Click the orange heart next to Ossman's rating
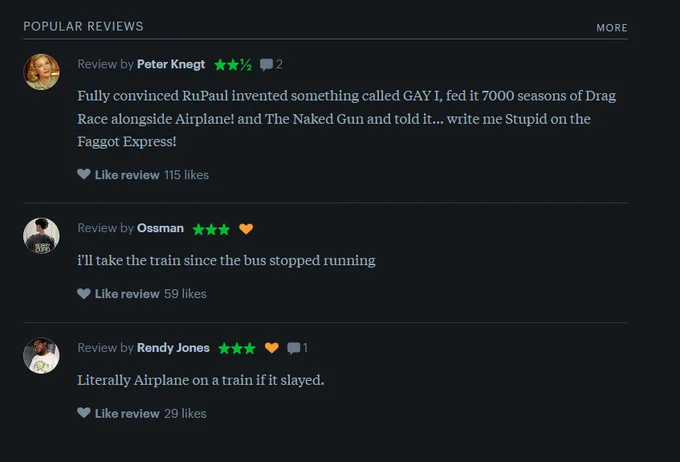The image size is (680, 462). coord(246,229)
